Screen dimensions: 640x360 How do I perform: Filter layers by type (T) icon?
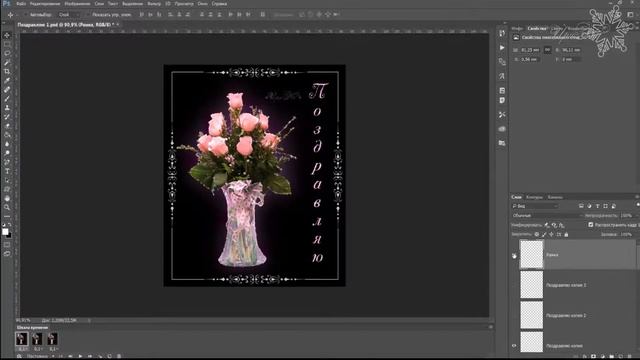[597, 206]
